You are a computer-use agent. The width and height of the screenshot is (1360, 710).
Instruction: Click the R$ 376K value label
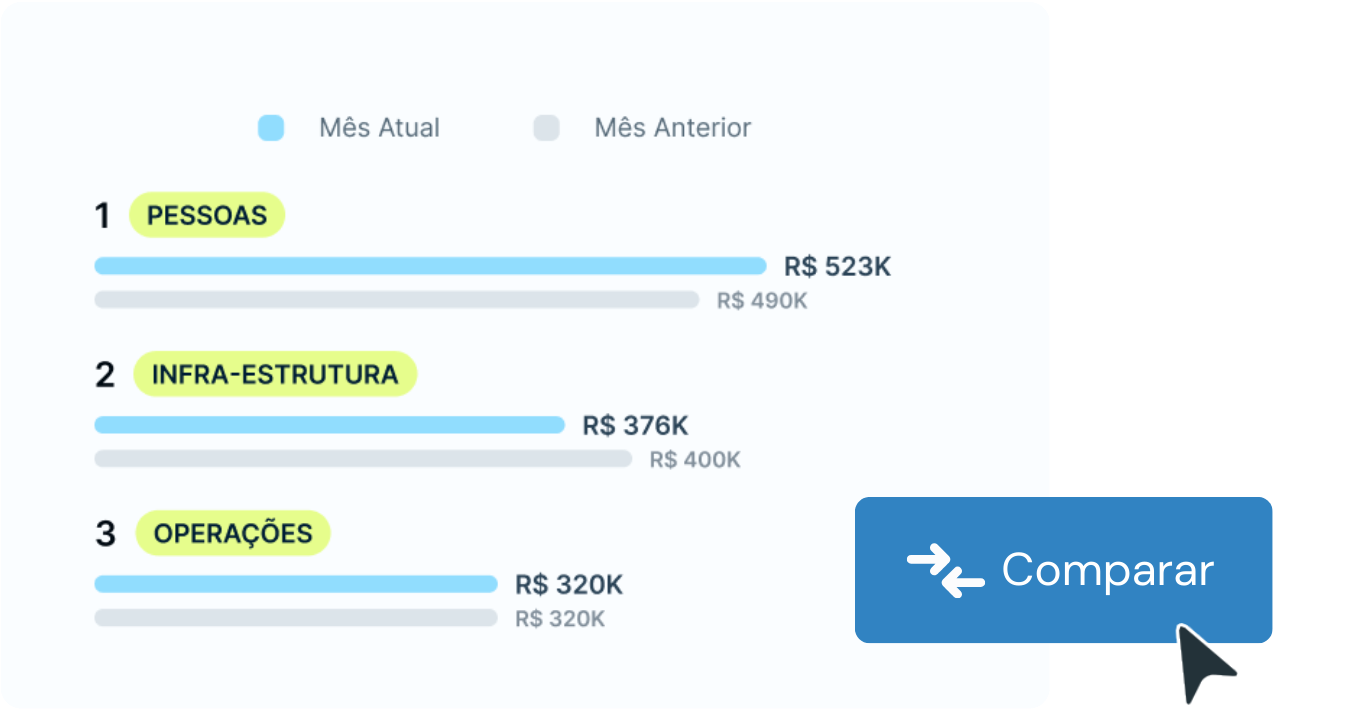coord(635,426)
